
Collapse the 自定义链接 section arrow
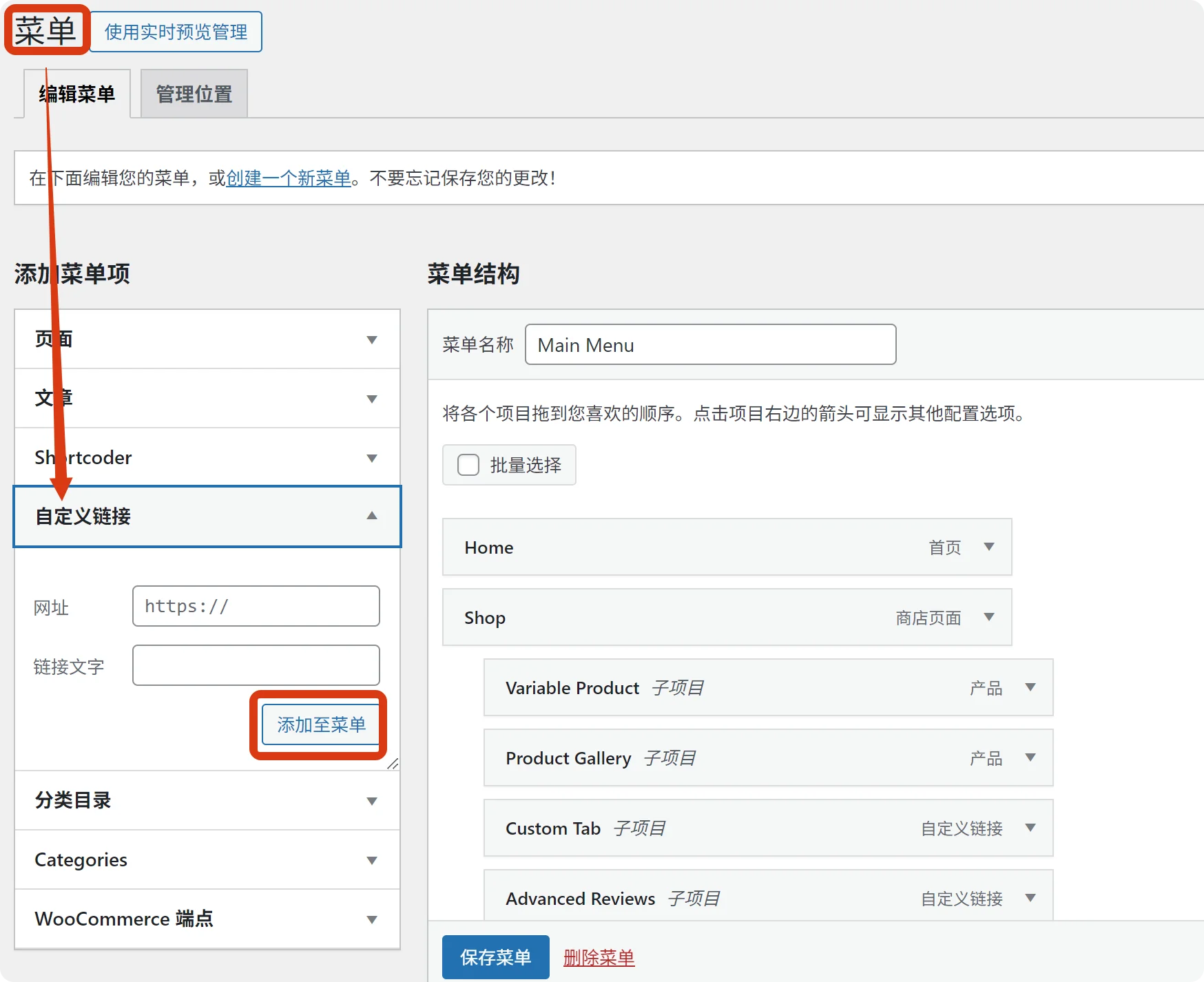pos(372,516)
